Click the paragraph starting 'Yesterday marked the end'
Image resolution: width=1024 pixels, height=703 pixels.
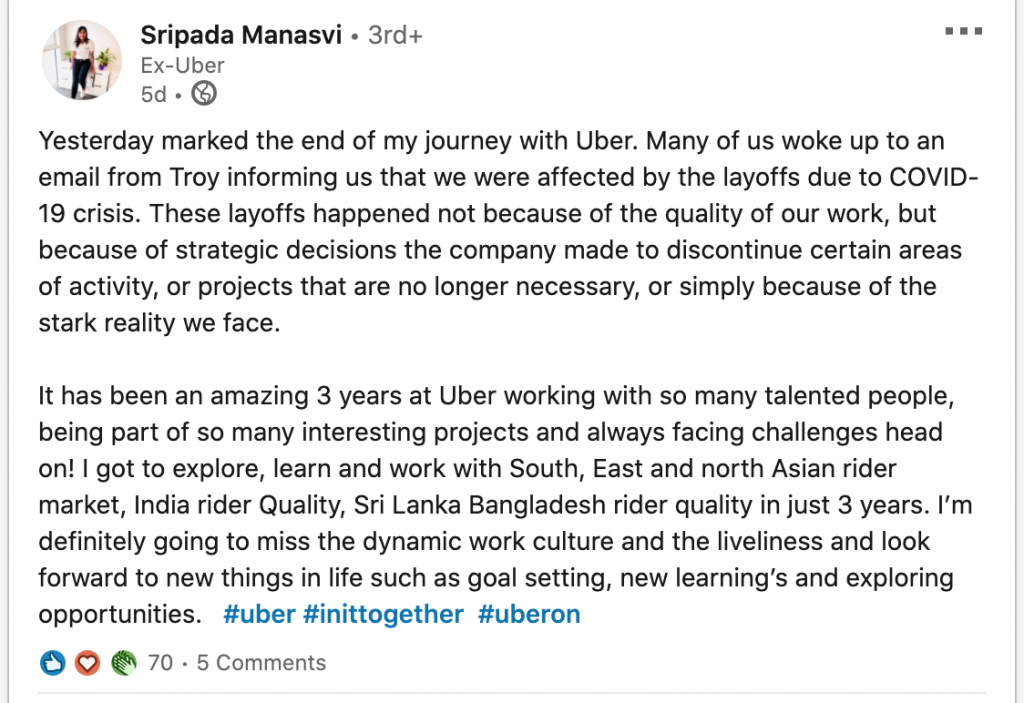[508, 232]
